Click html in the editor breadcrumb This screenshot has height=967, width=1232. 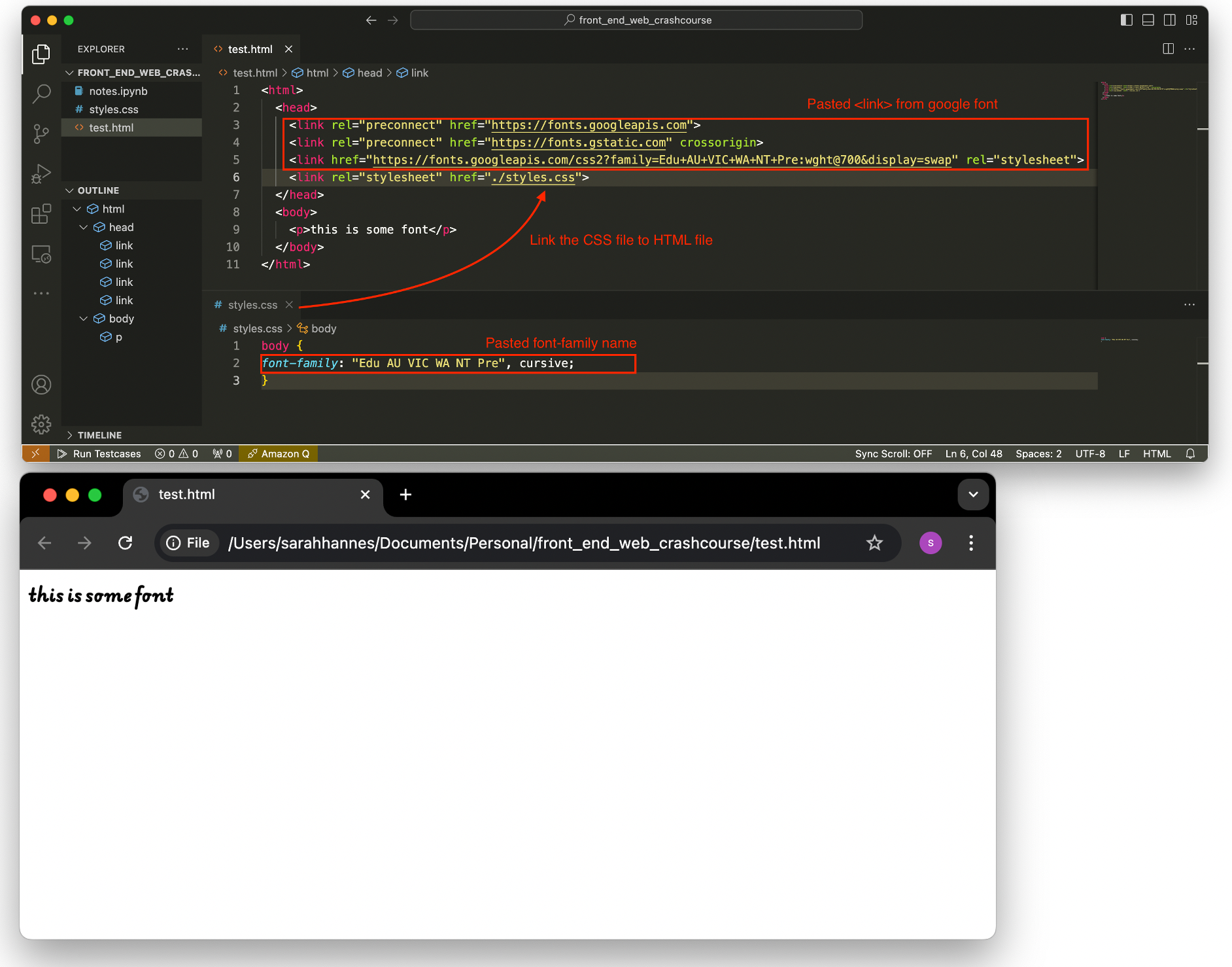coord(310,73)
